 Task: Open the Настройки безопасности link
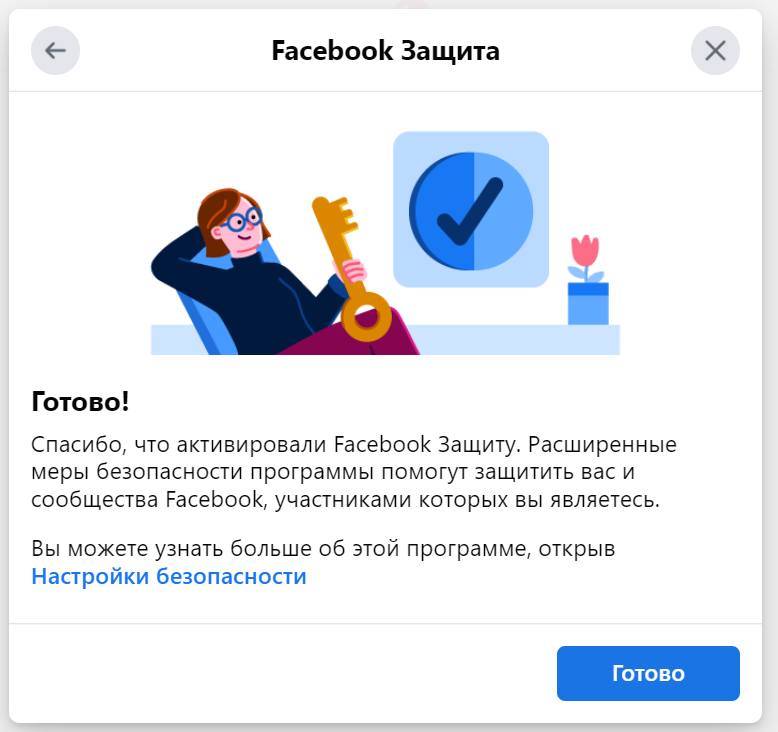coord(169,576)
